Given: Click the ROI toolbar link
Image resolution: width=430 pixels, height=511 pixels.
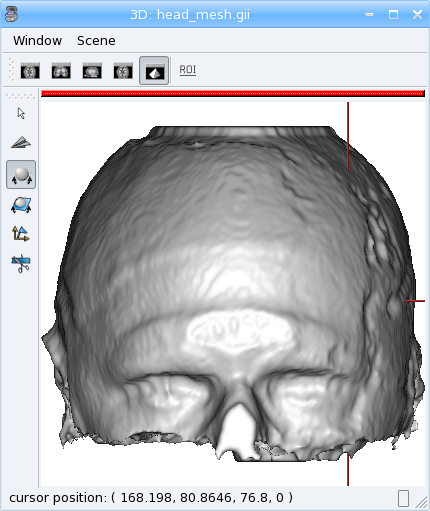Looking at the screenshot, I should [188, 70].
